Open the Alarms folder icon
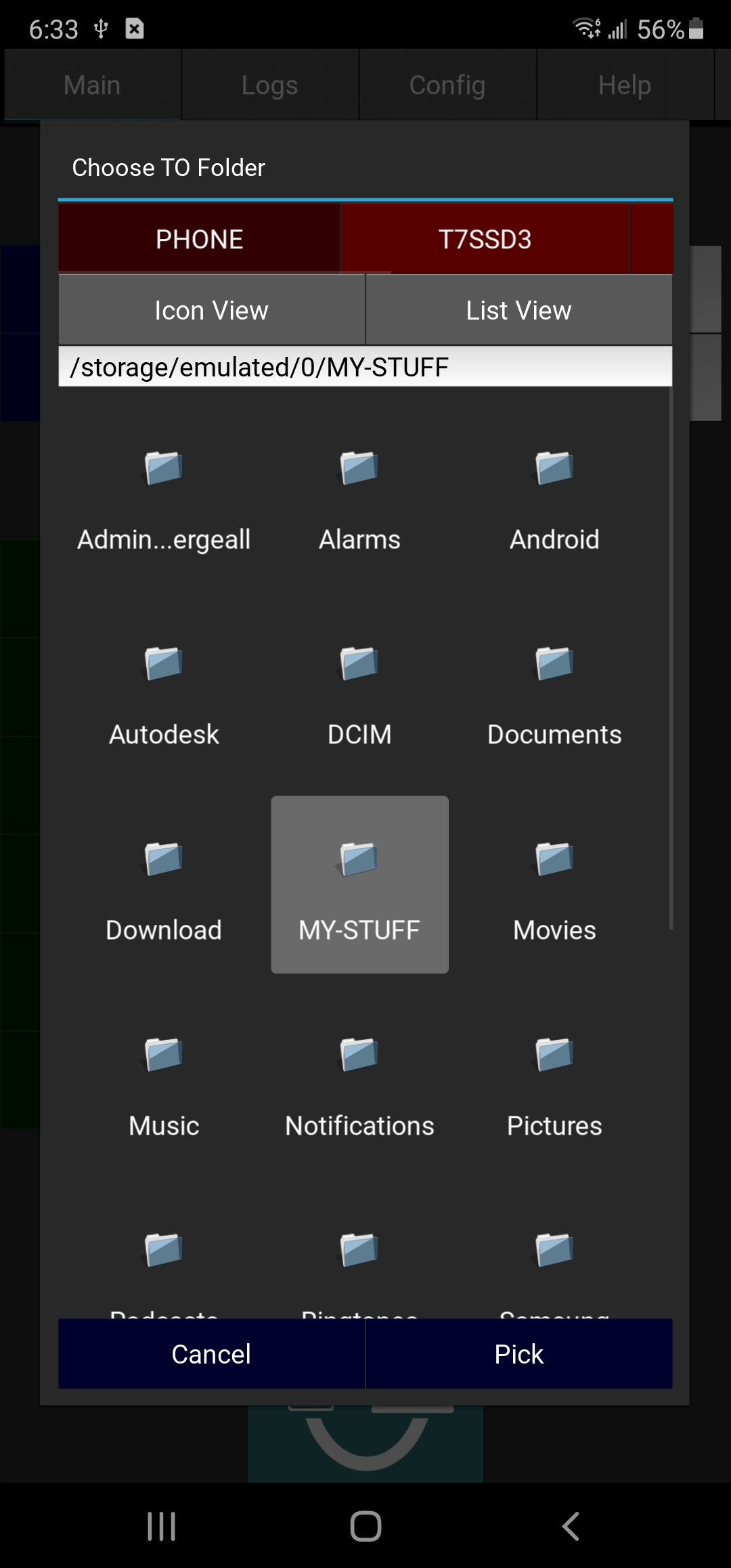The width and height of the screenshot is (731, 1568). coord(359,469)
